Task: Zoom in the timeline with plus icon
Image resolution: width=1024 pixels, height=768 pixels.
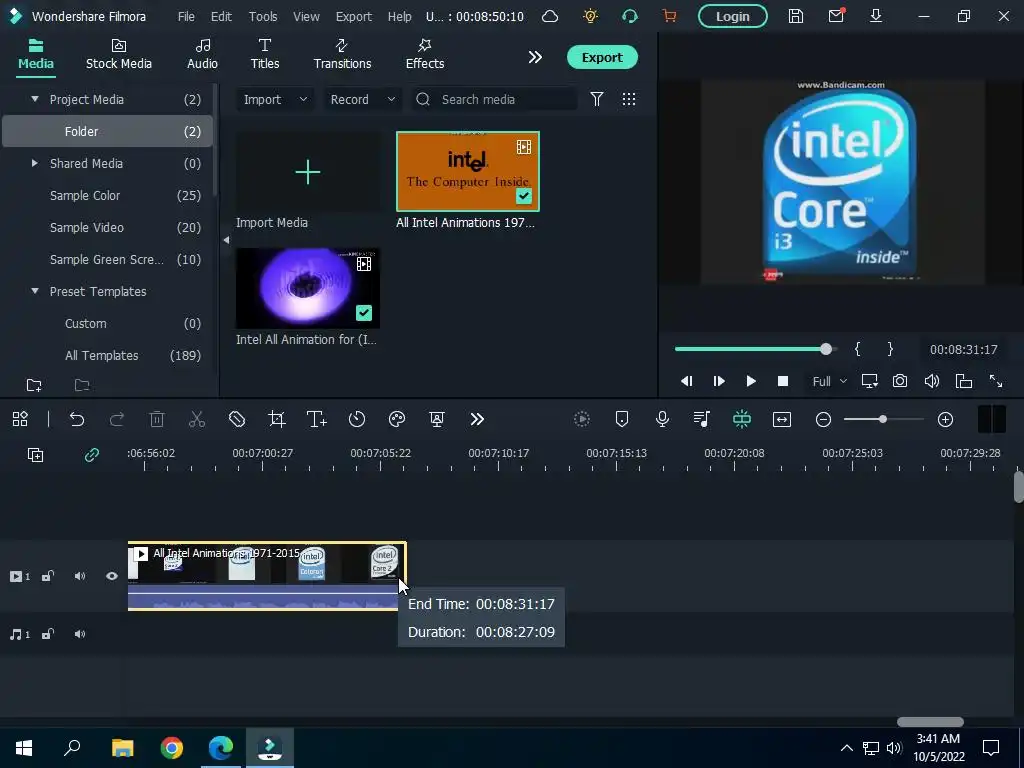Action: coord(945,419)
